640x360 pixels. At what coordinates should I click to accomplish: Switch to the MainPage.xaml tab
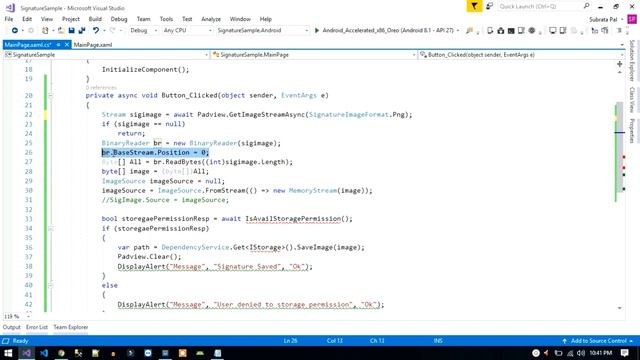(x=93, y=45)
